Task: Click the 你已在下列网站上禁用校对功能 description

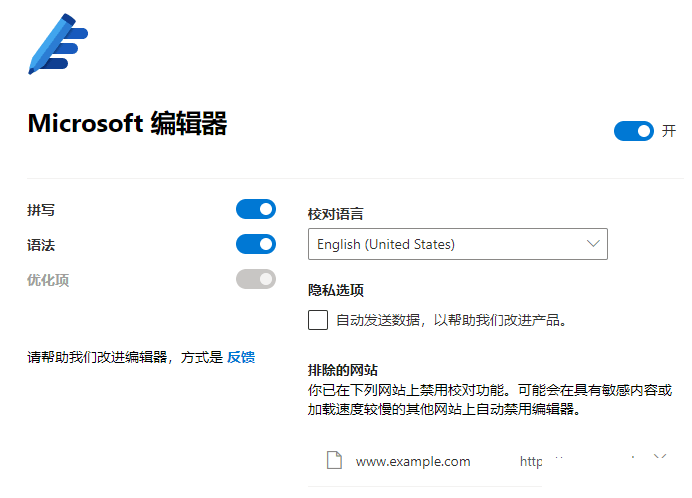Action: click(x=489, y=400)
